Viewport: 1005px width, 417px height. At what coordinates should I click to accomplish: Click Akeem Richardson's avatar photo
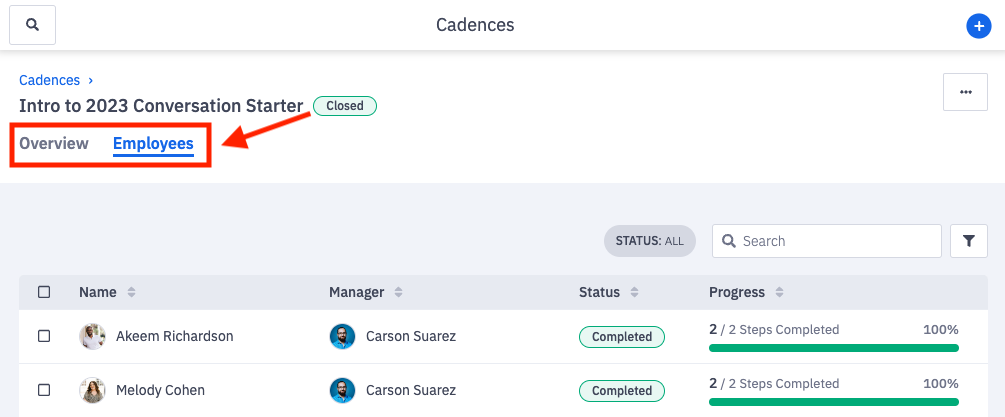(x=92, y=336)
